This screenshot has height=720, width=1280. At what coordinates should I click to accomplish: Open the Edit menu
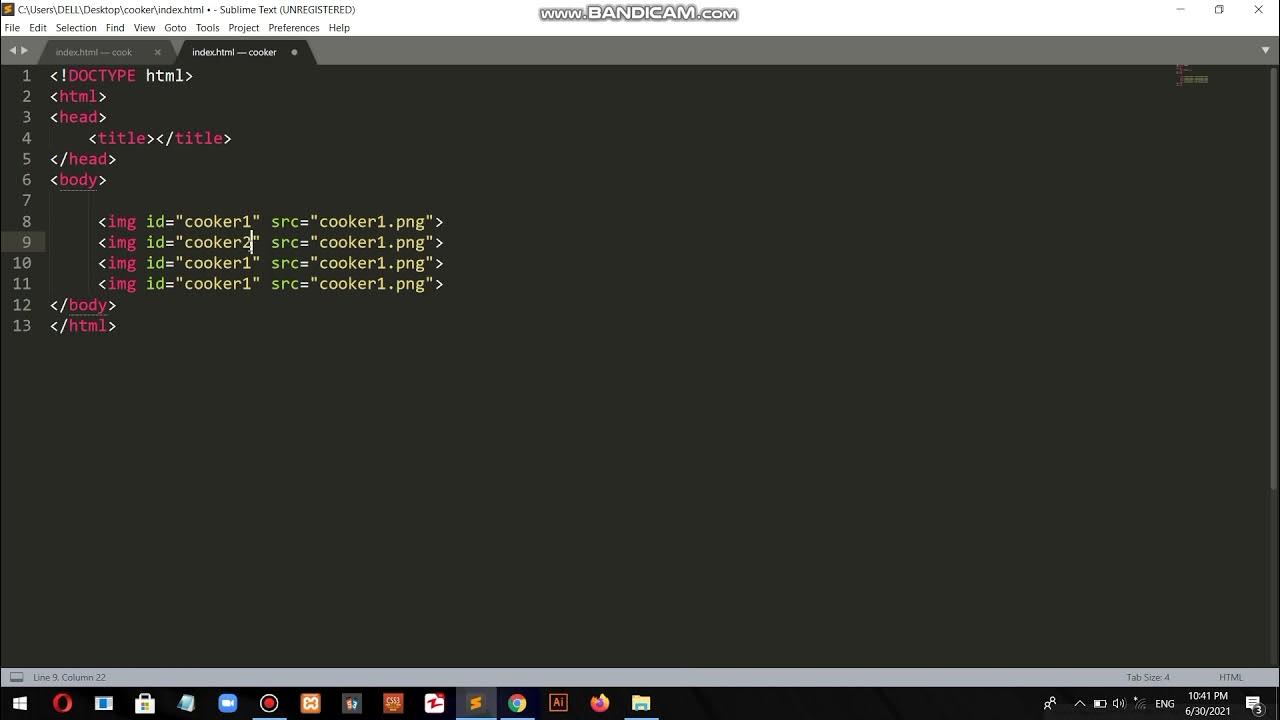(38, 28)
